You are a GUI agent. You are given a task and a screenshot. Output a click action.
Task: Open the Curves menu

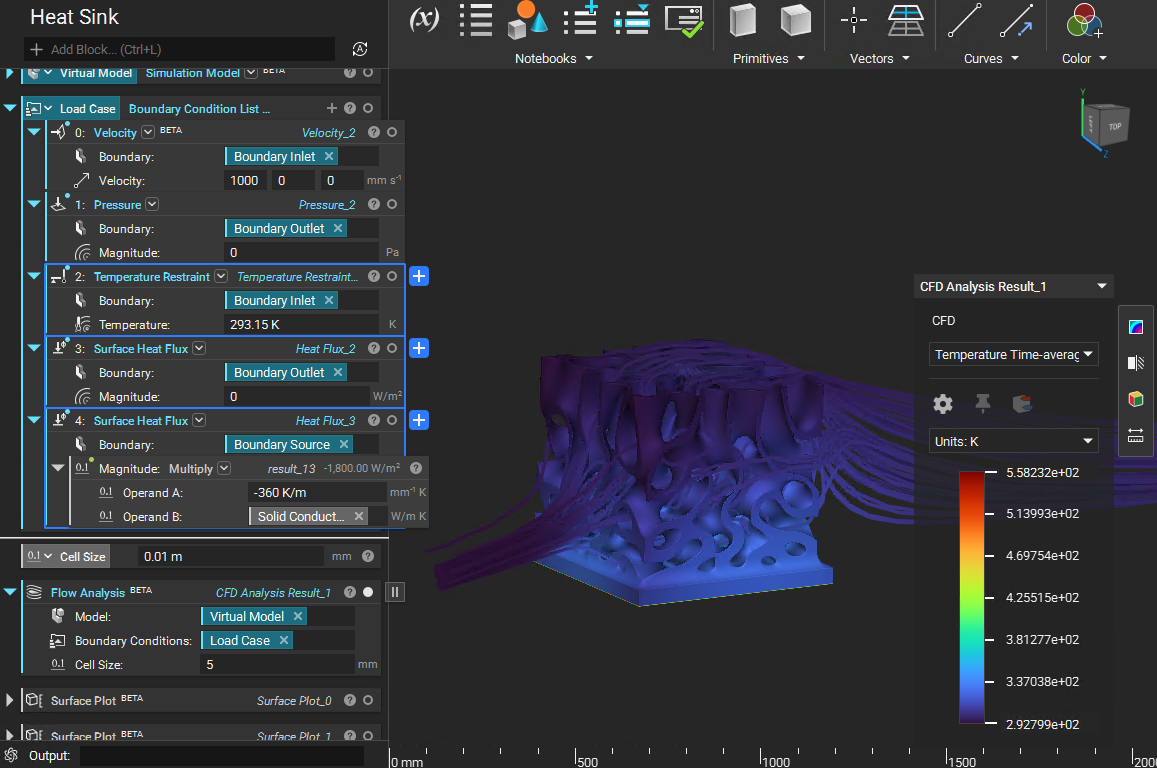(x=991, y=58)
